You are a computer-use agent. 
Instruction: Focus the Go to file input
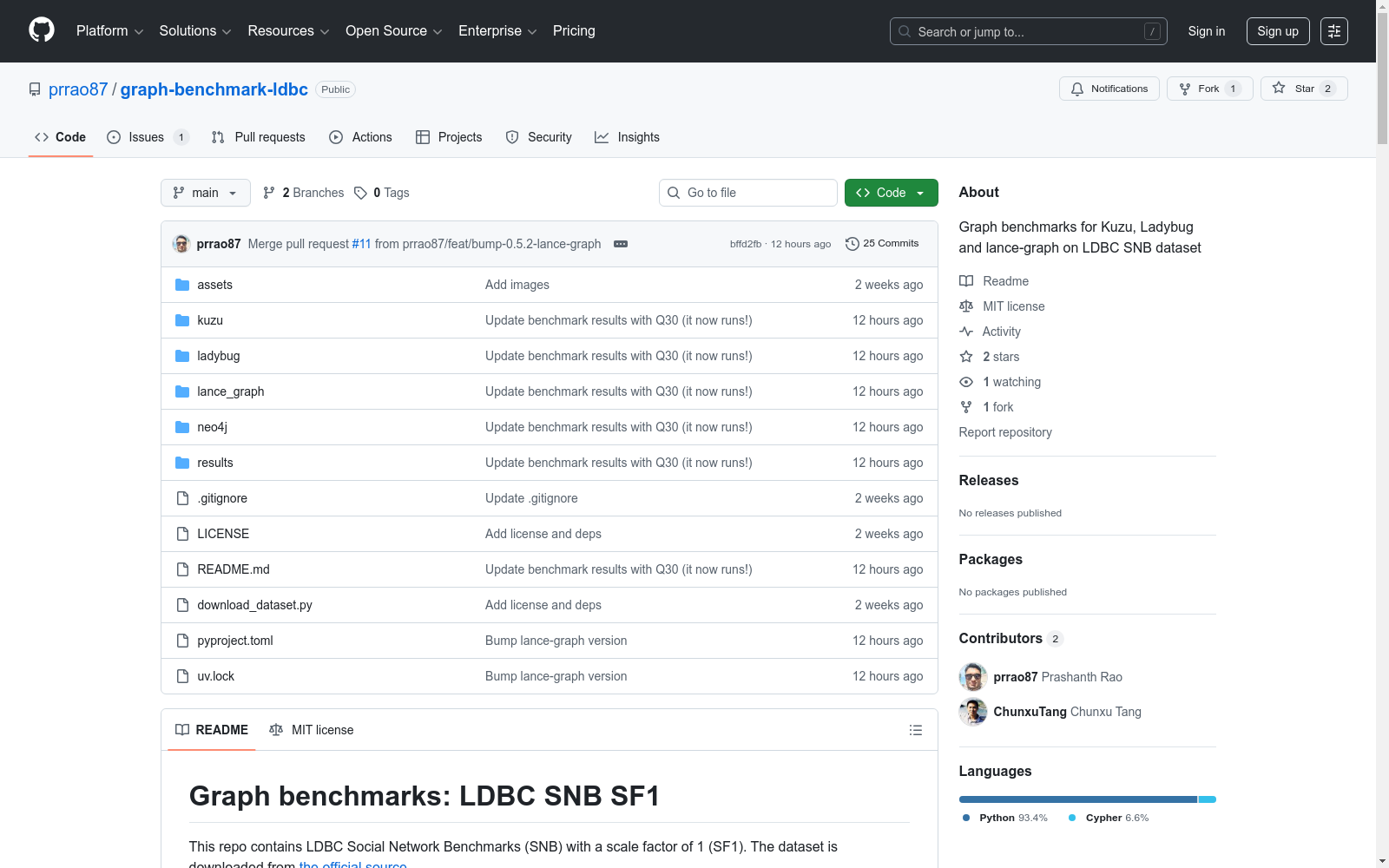(748, 193)
